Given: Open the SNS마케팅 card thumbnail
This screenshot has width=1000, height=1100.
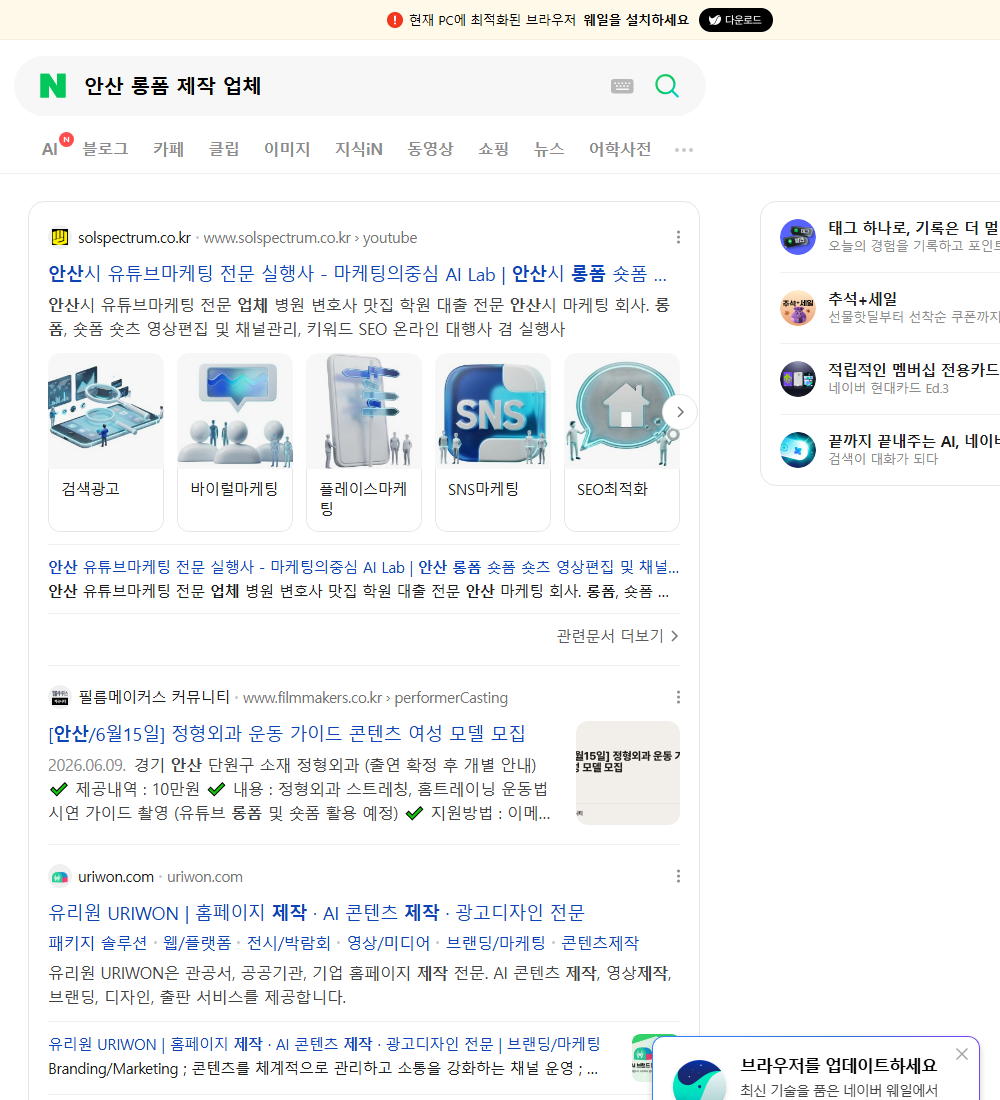Looking at the screenshot, I should coord(493,411).
